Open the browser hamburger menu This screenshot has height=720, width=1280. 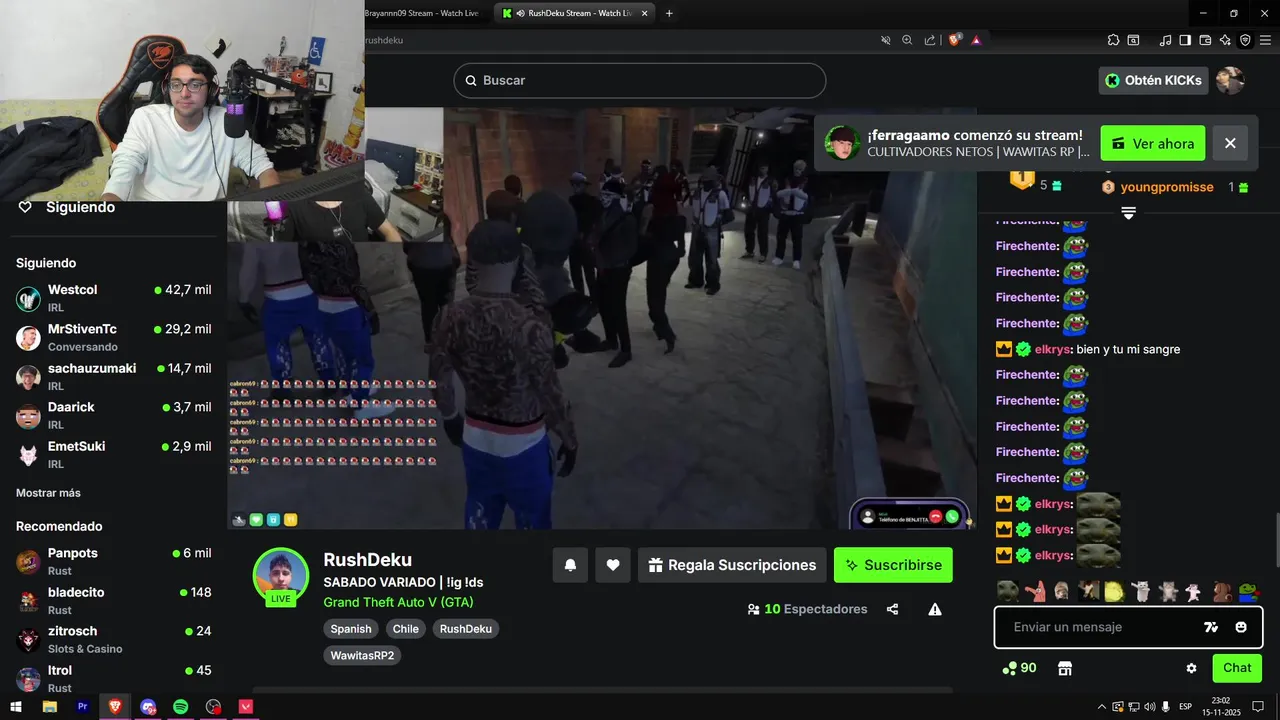[x=1265, y=40]
